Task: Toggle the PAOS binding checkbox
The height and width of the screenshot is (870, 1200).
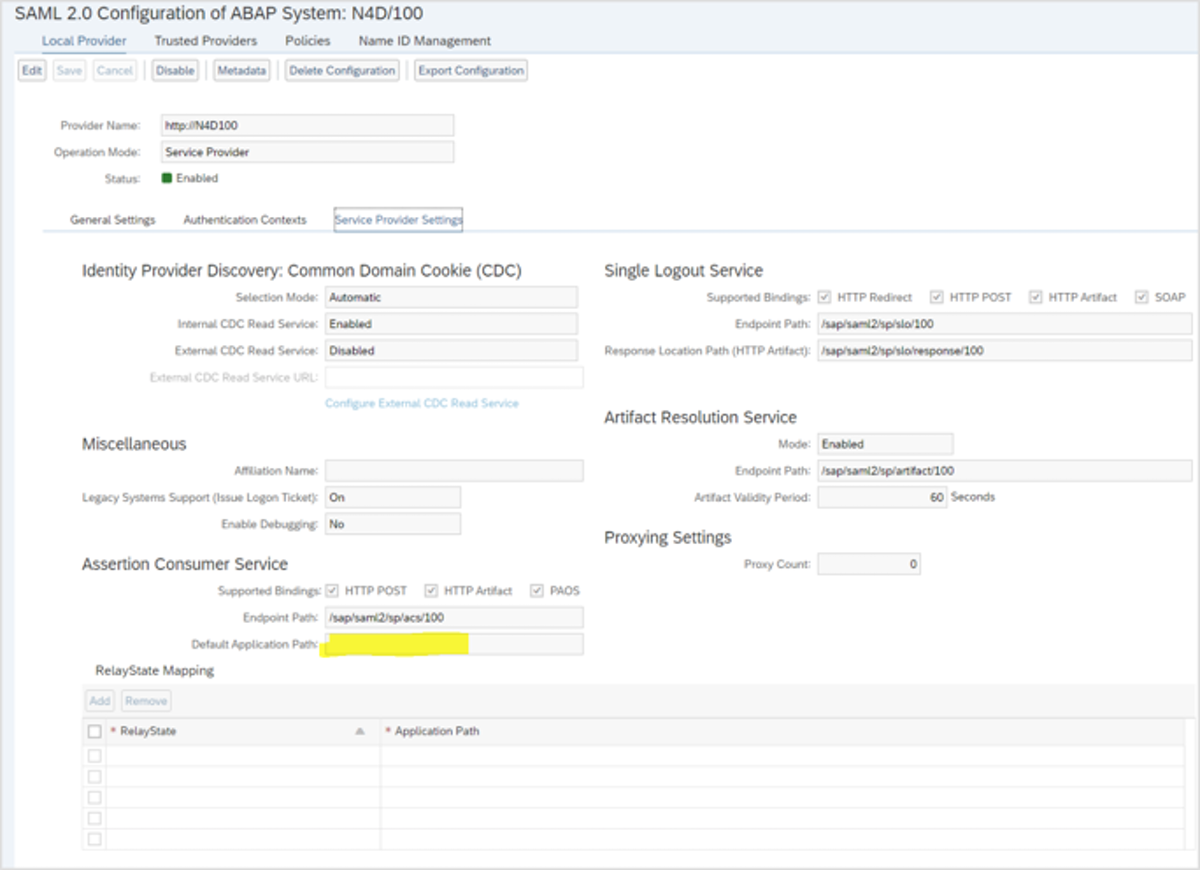Action: click(x=537, y=591)
